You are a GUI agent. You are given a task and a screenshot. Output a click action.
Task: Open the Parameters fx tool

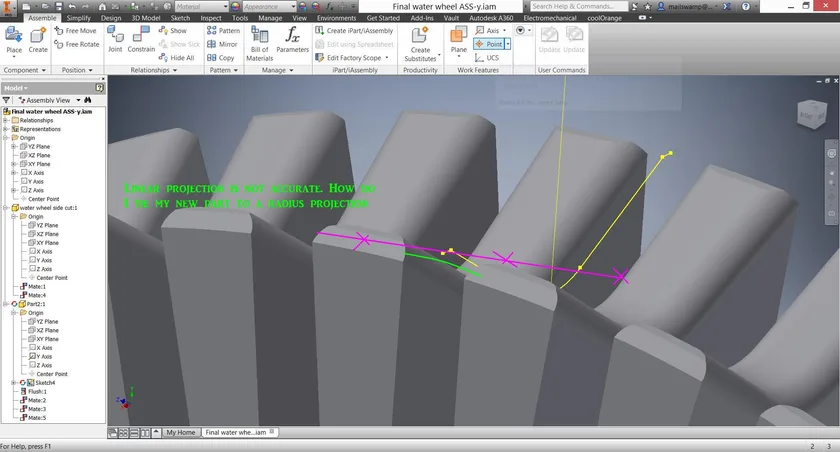point(292,40)
